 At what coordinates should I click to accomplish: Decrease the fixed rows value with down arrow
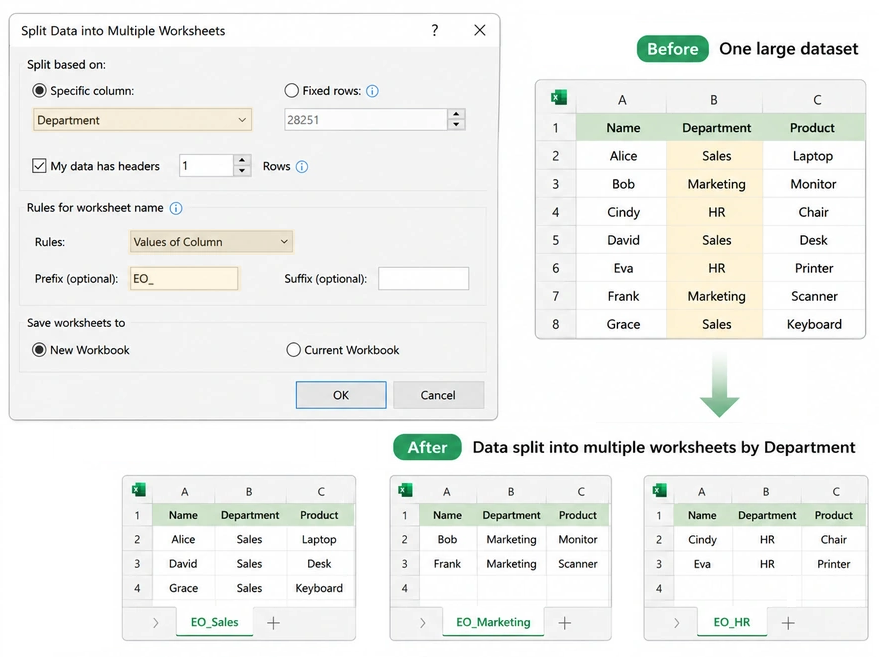(x=456, y=125)
